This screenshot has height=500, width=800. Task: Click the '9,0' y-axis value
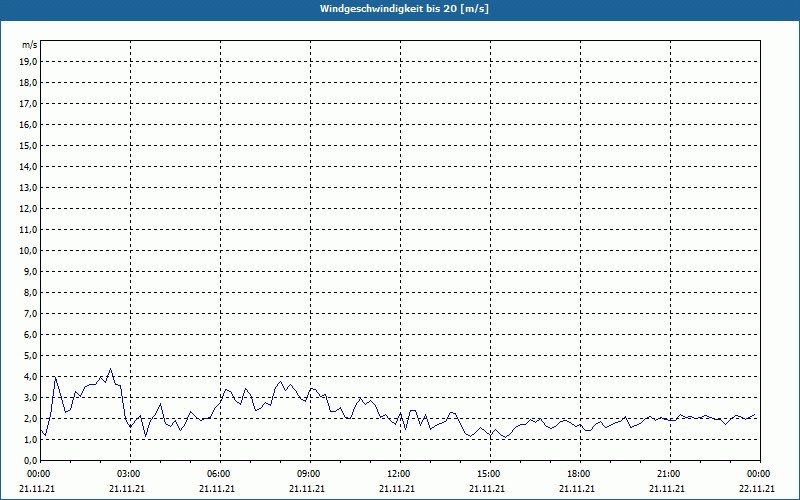(x=30, y=271)
